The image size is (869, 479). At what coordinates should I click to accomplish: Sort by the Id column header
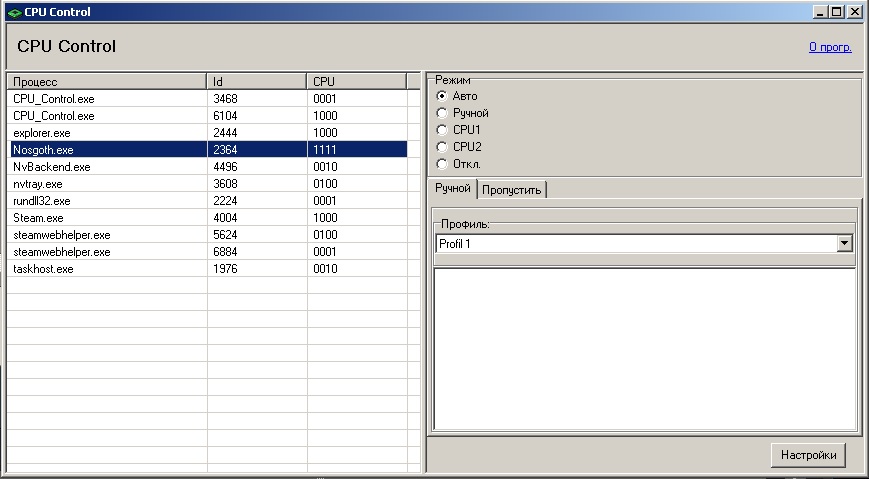pyautogui.click(x=257, y=81)
